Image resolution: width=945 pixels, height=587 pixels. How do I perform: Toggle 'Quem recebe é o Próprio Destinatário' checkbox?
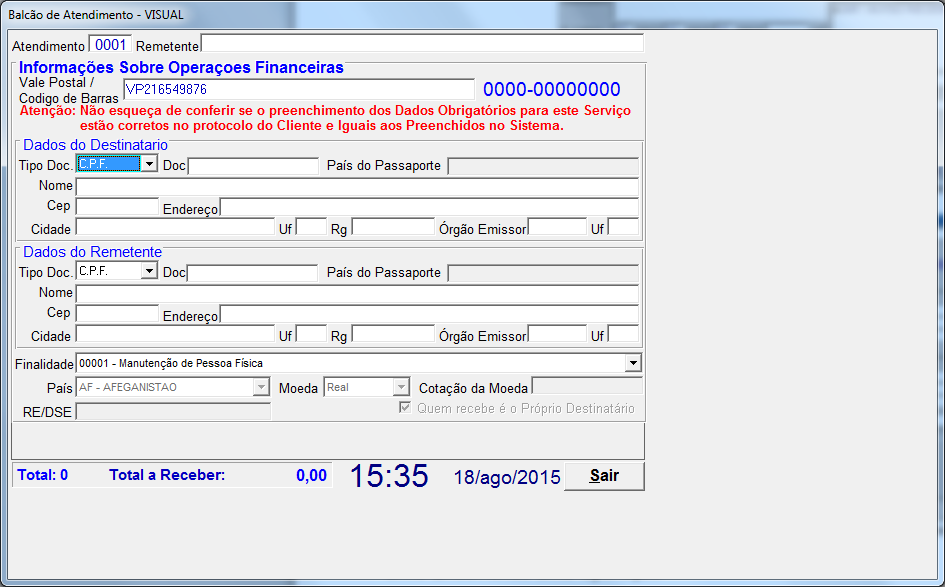405,408
